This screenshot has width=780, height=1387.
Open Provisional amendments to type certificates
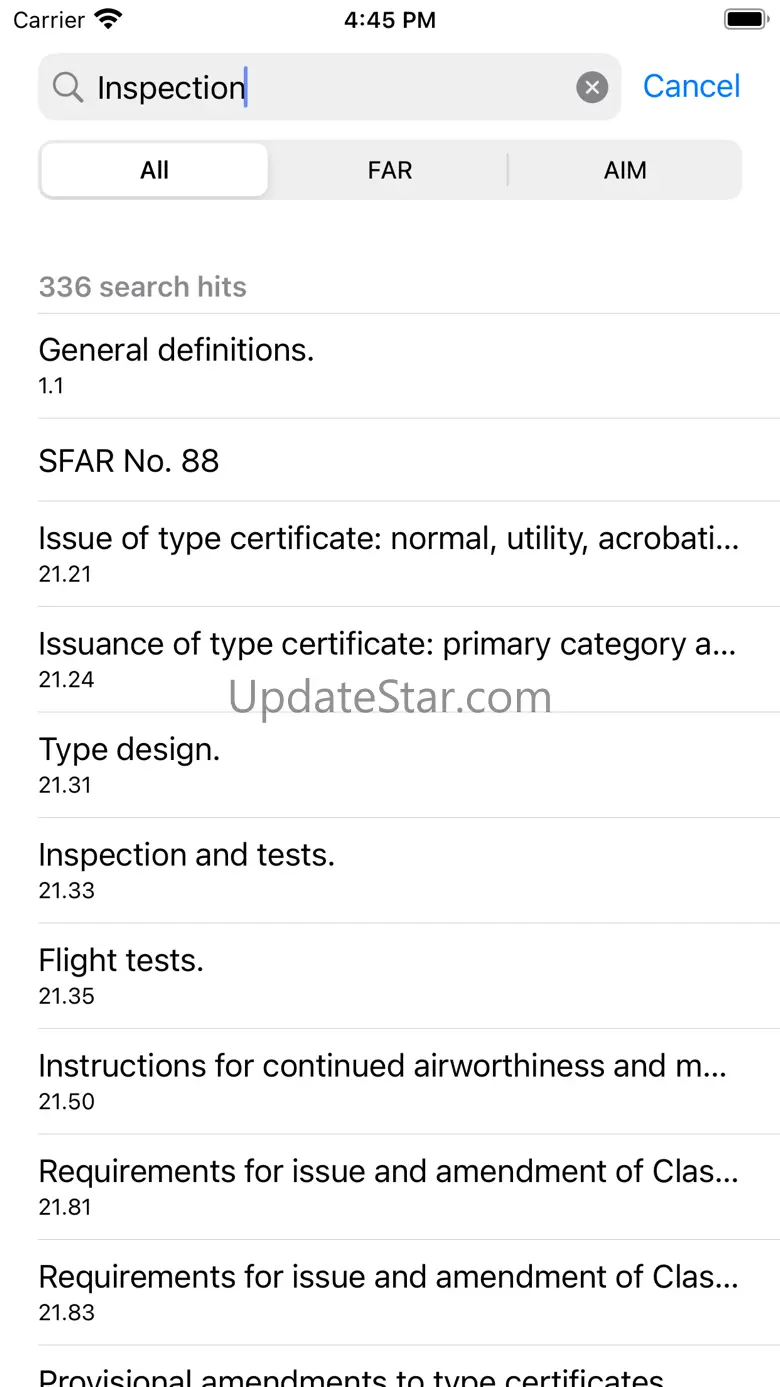pos(390,1372)
